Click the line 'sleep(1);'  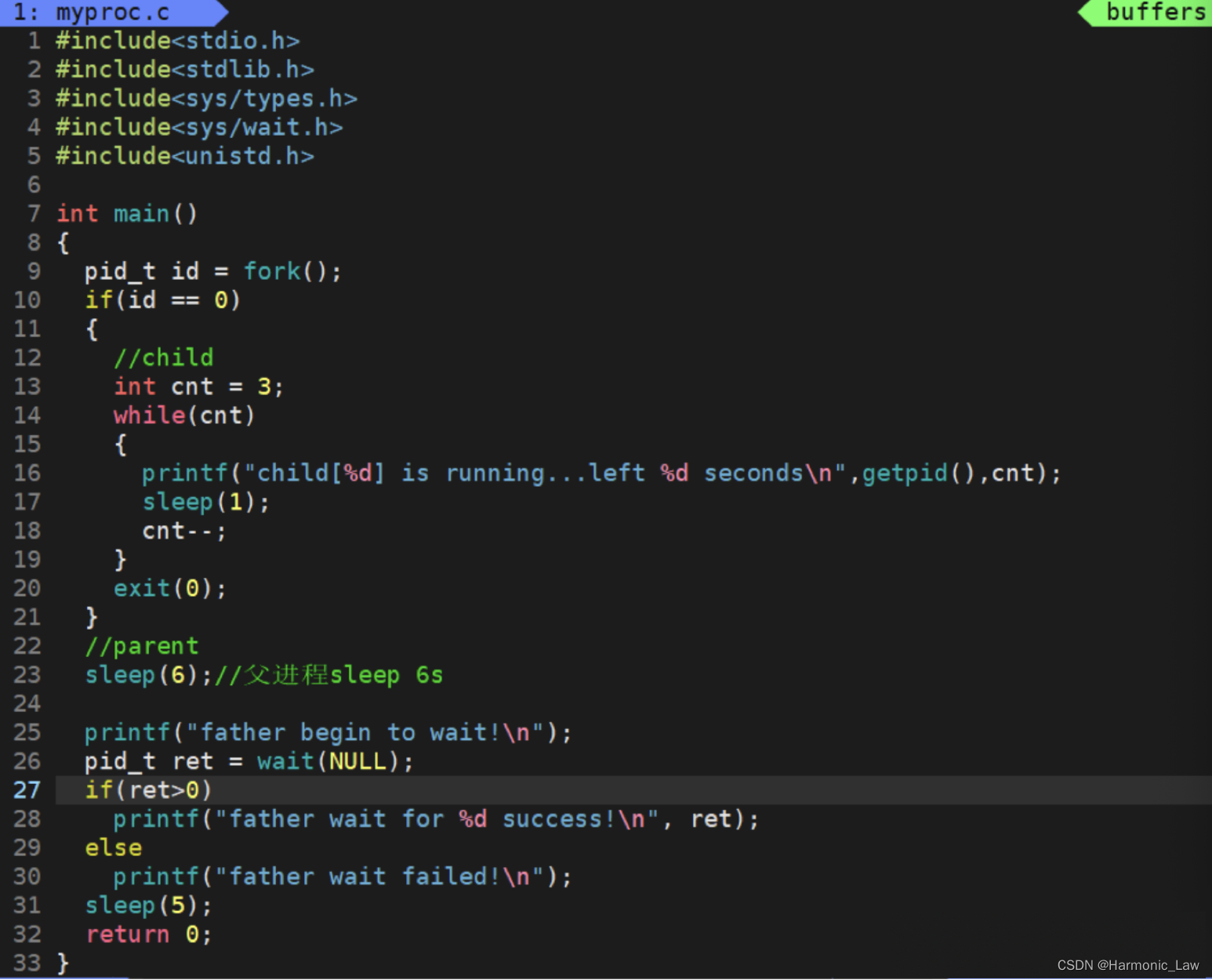click(206, 503)
